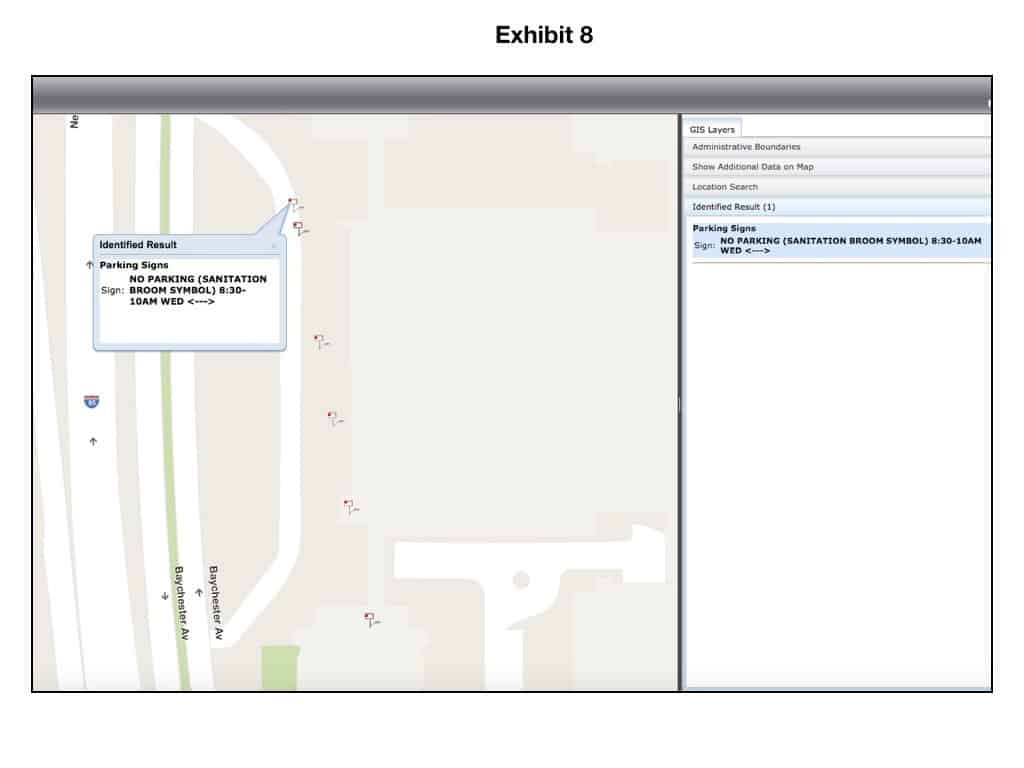
Task: Click the divider handle between map and panel
Action: (680, 403)
